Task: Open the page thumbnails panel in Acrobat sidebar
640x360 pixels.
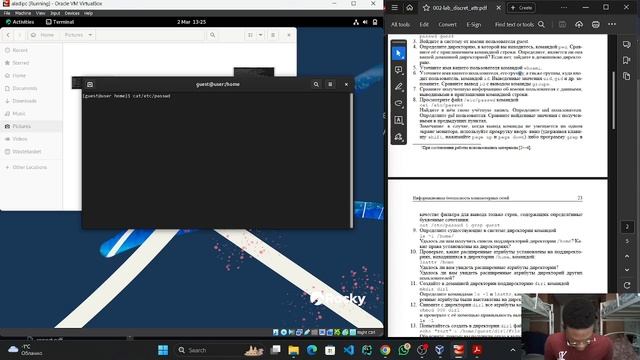Action: click(627, 76)
